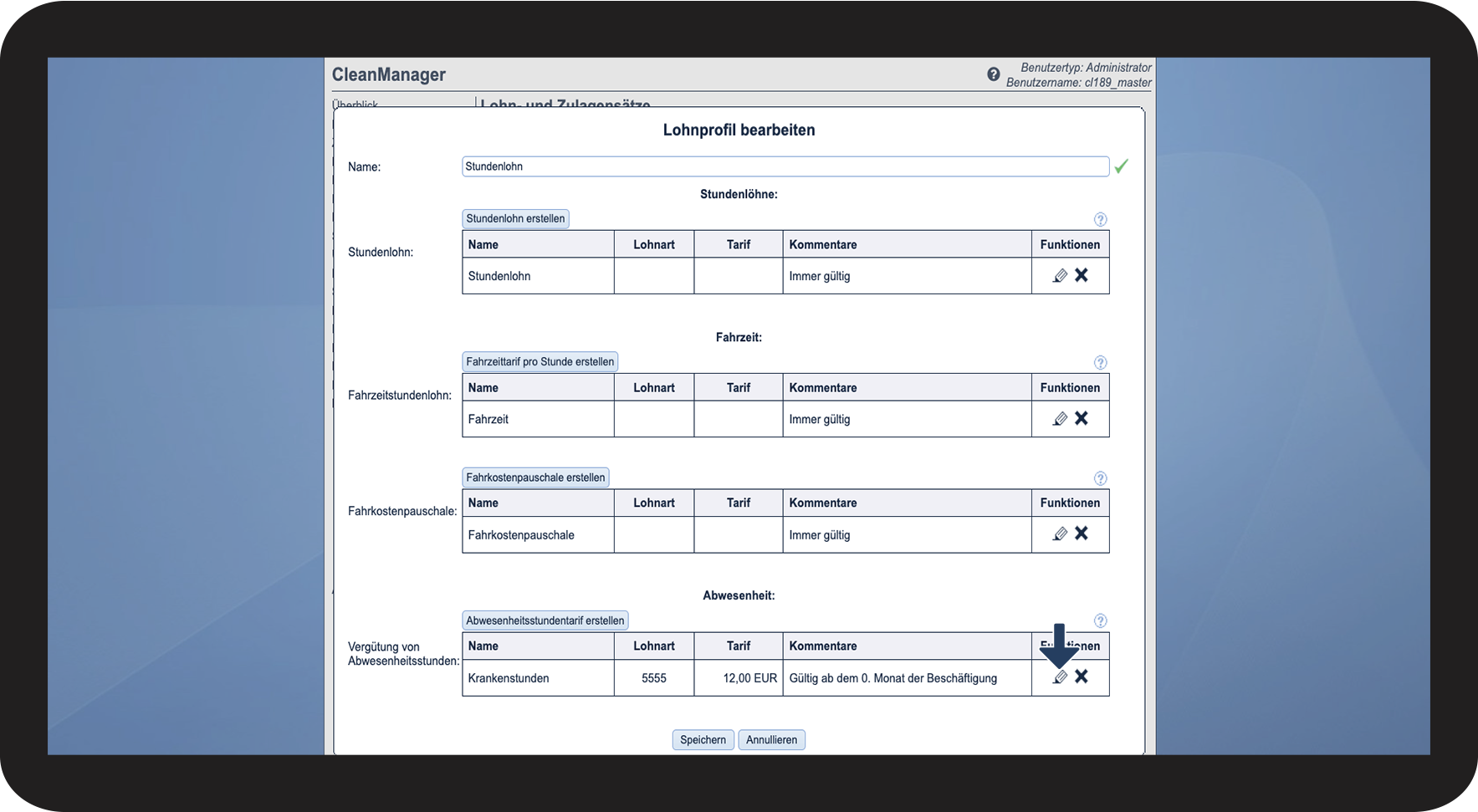Click the Benutzername: cl189_master text

(1079, 82)
